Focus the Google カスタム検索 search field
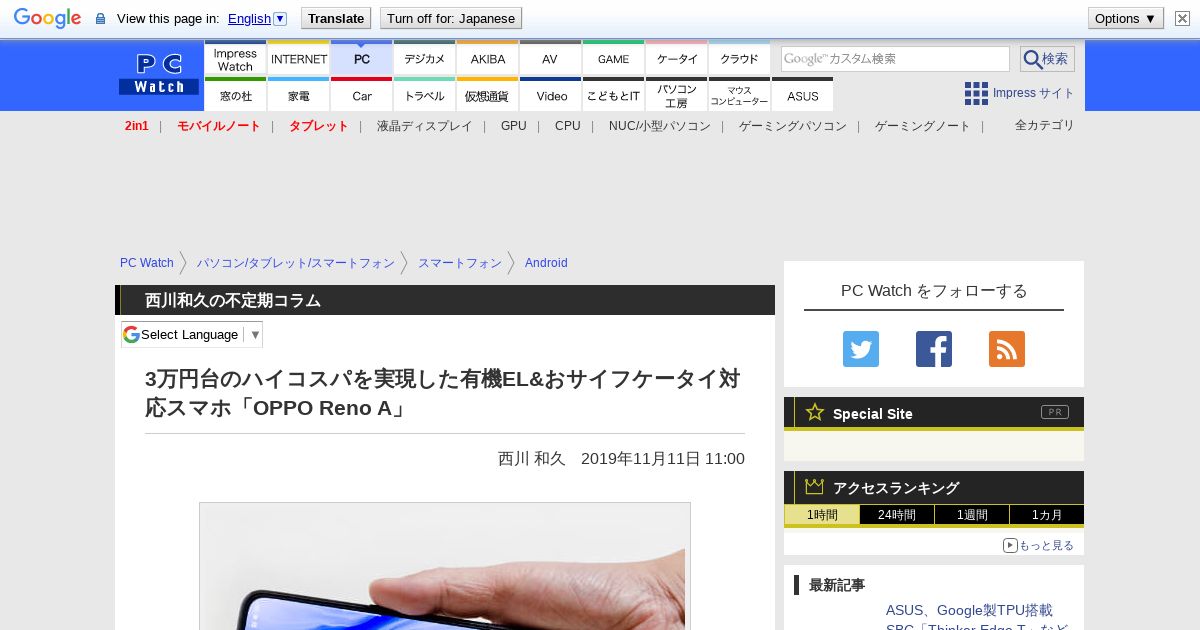The height and width of the screenshot is (630, 1200). pyautogui.click(x=895, y=59)
